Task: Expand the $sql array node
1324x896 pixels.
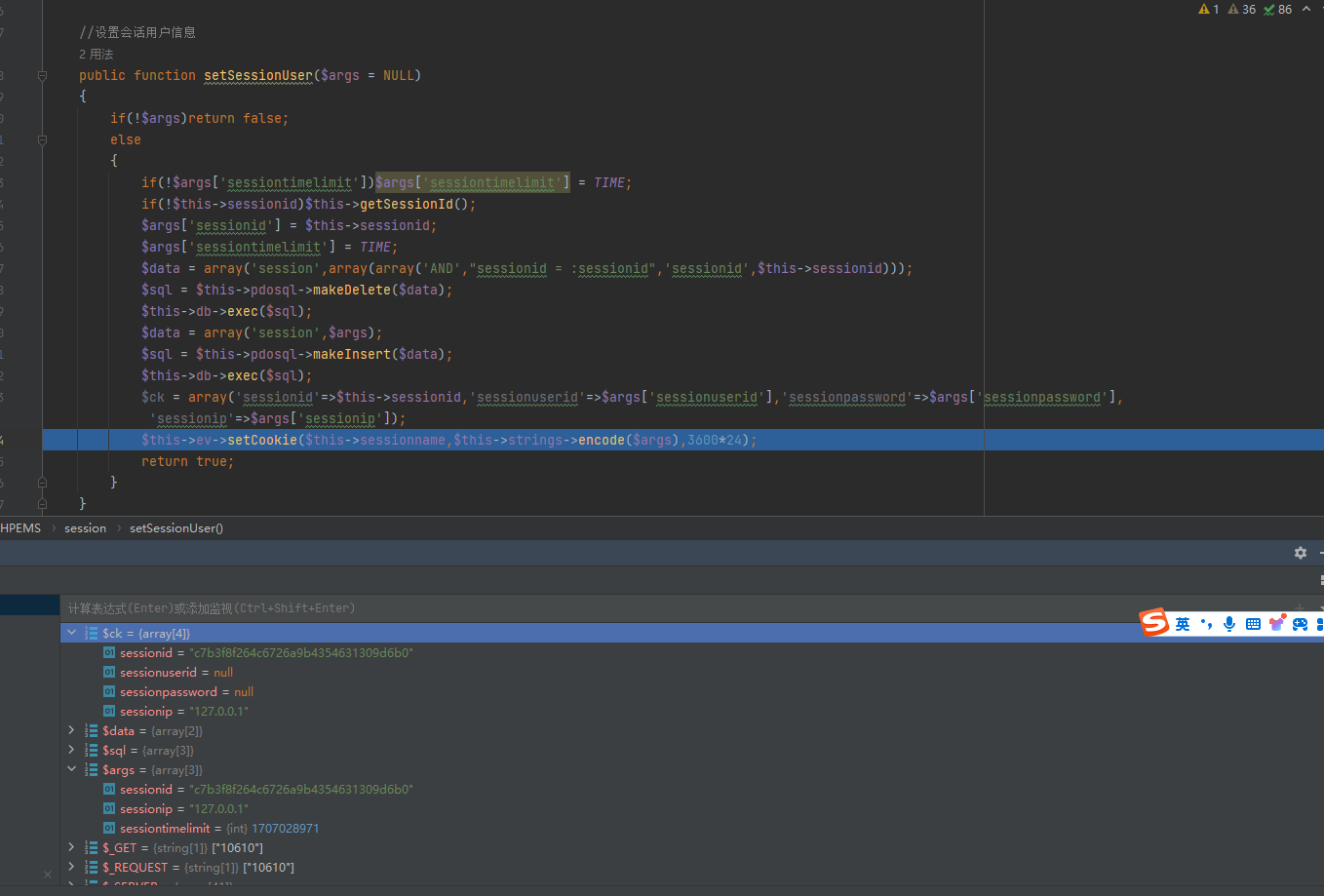Action: [x=71, y=750]
